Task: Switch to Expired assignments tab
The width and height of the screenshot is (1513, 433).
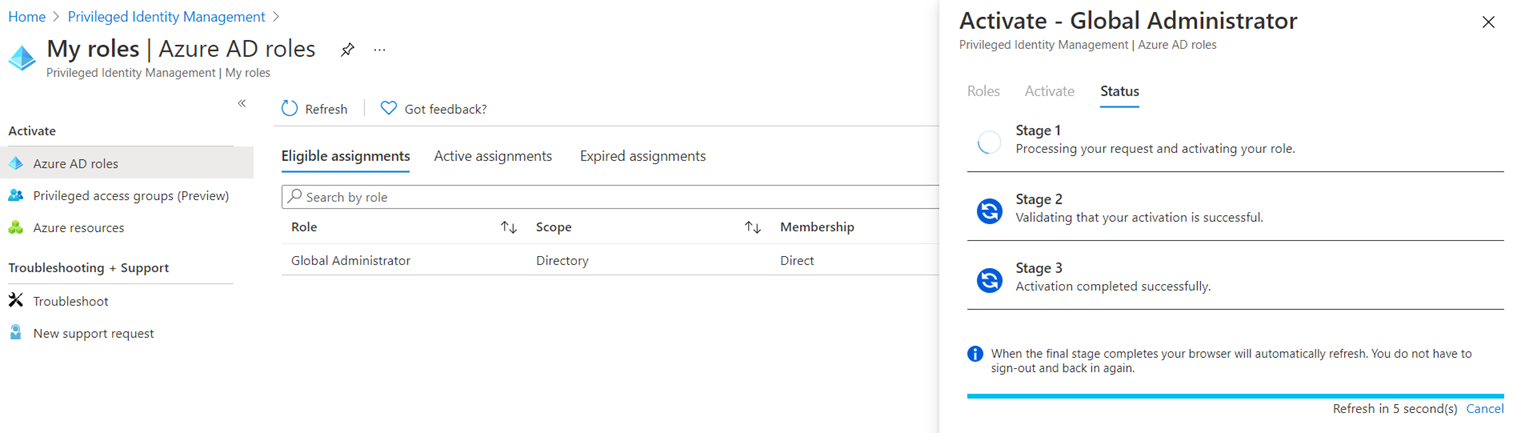Action: pyautogui.click(x=643, y=156)
